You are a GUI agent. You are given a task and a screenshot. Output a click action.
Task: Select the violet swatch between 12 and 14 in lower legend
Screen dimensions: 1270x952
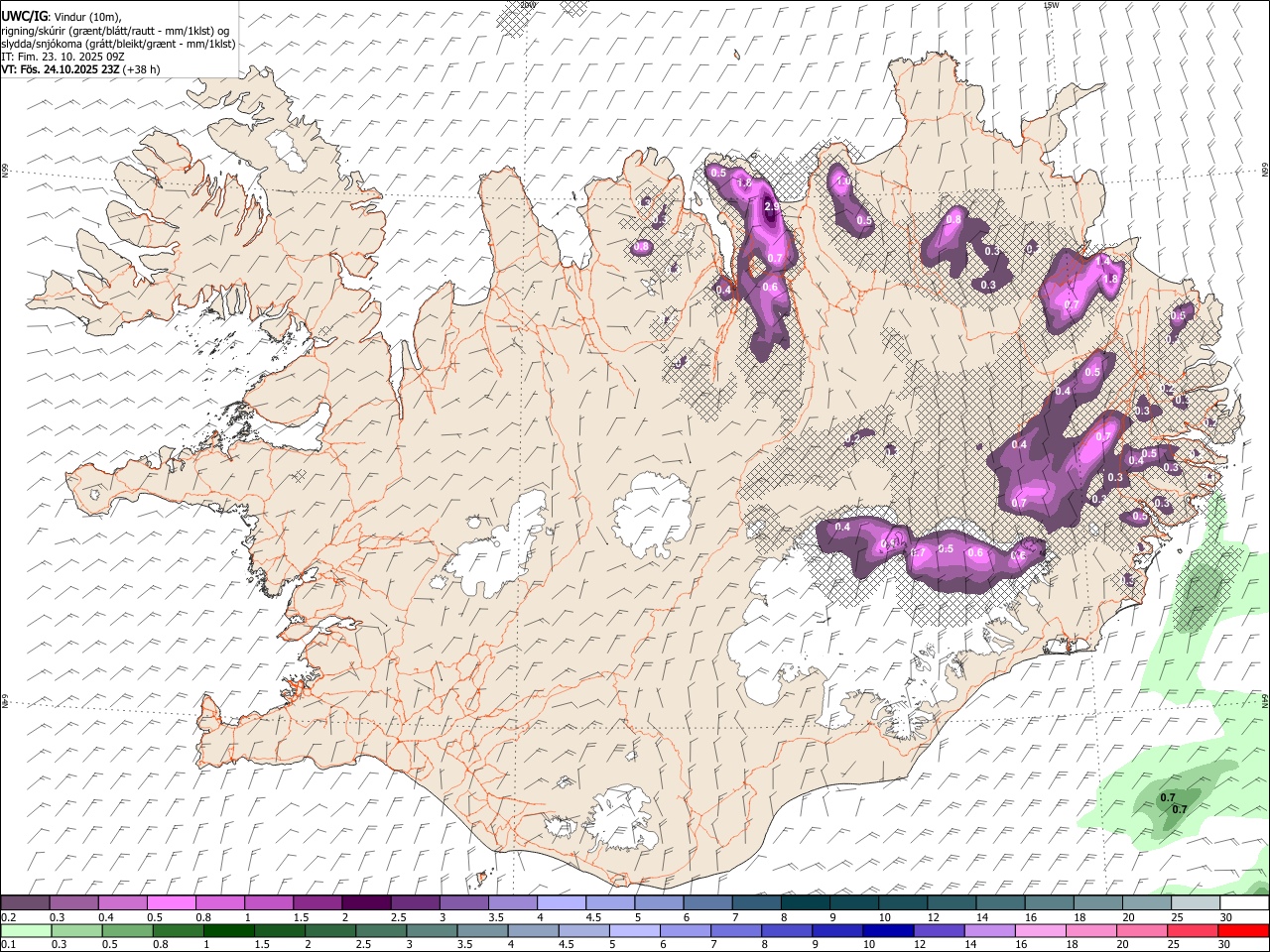[x=939, y=930]
